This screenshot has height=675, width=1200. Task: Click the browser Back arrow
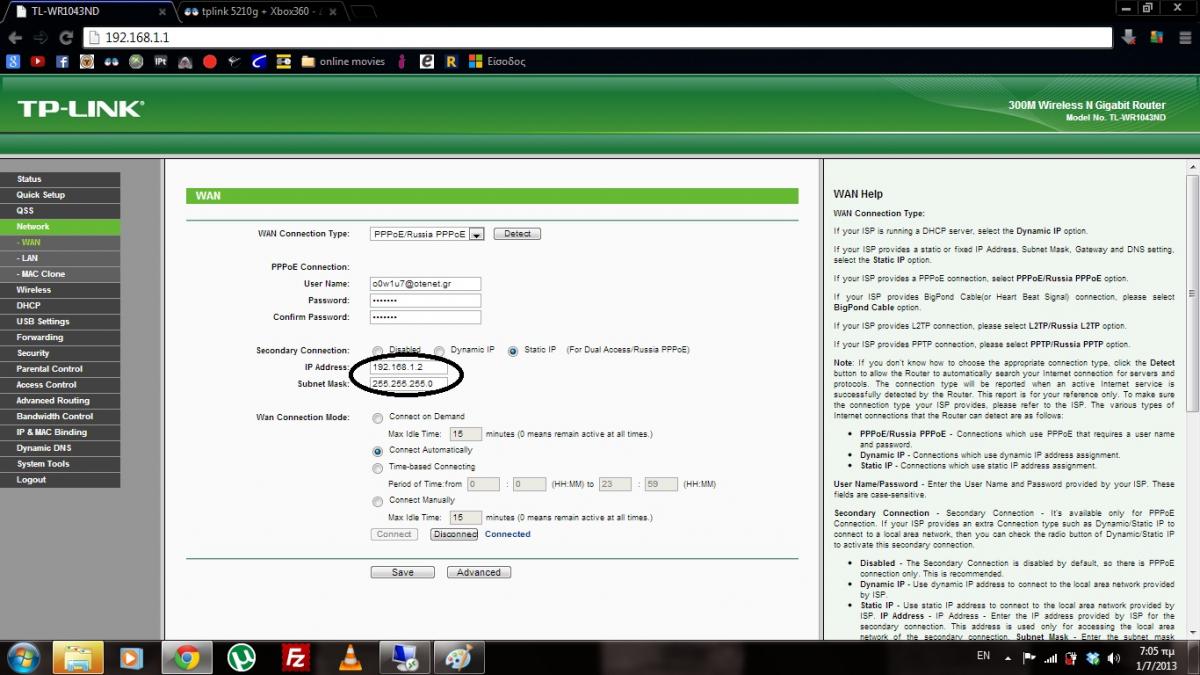(15, 37)
